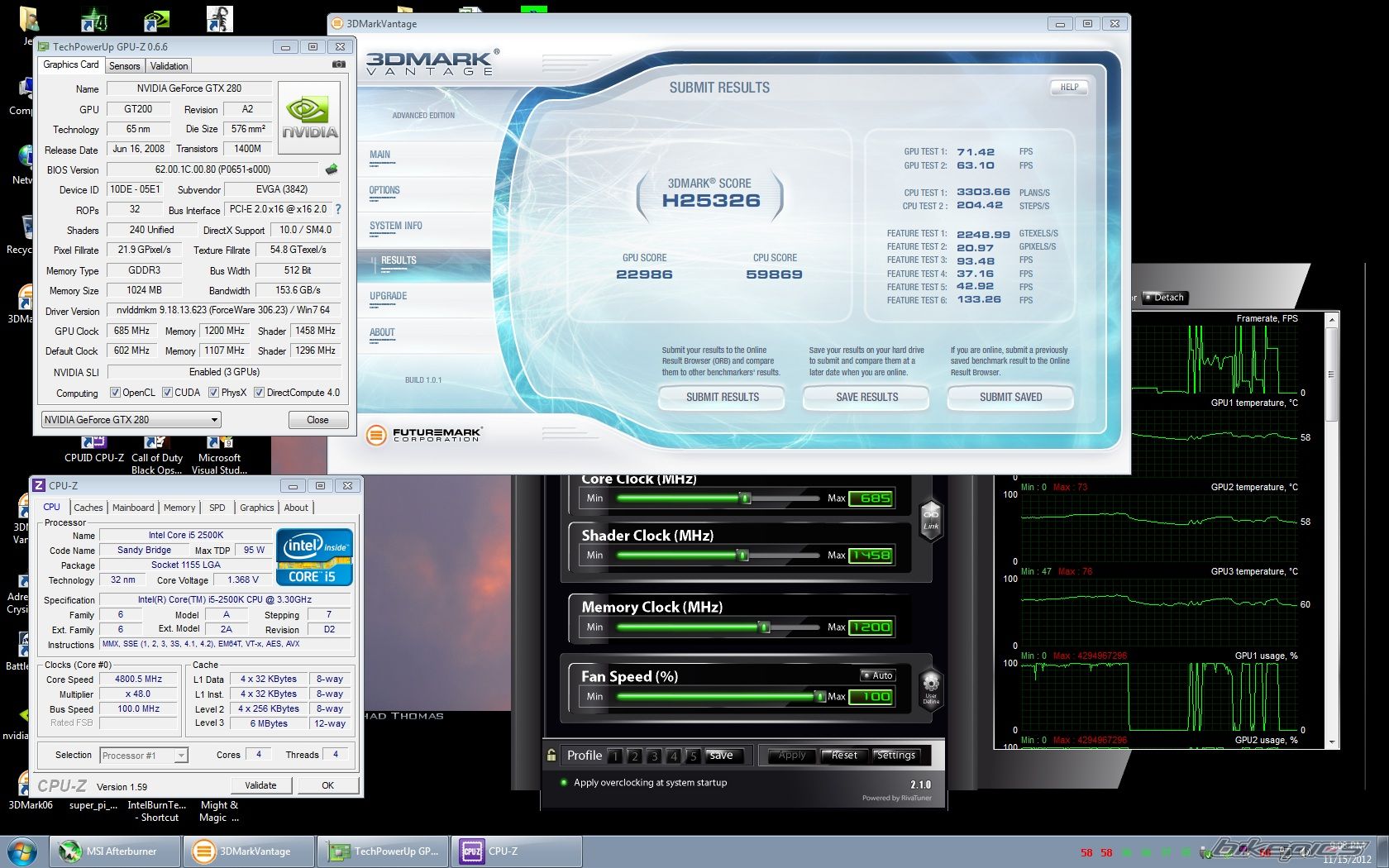Click the SAVE RESULTS button
This screenshot has height=868, width=1389.
pyautogui.click(x=866, y=398)
